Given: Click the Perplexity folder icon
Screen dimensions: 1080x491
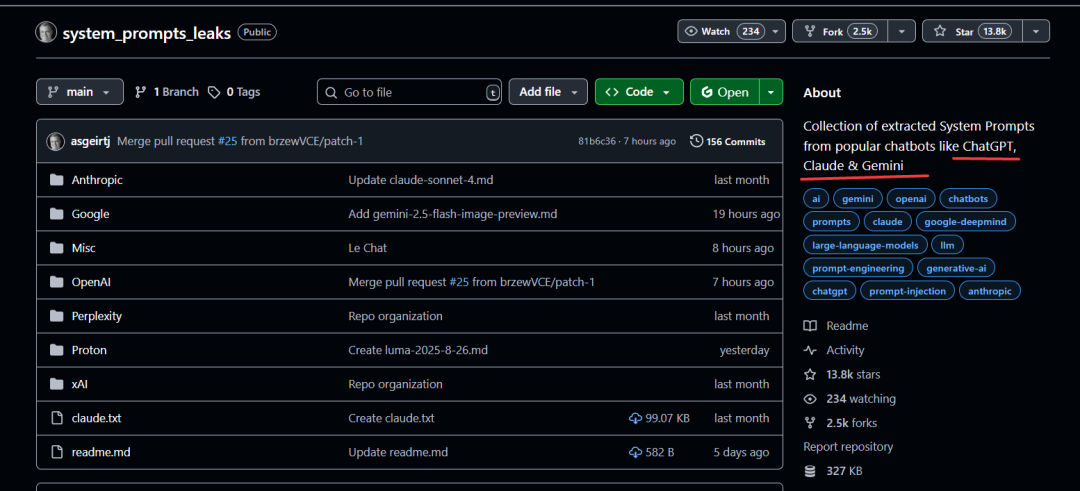Looking at the screenshot, I should [56, 316].
